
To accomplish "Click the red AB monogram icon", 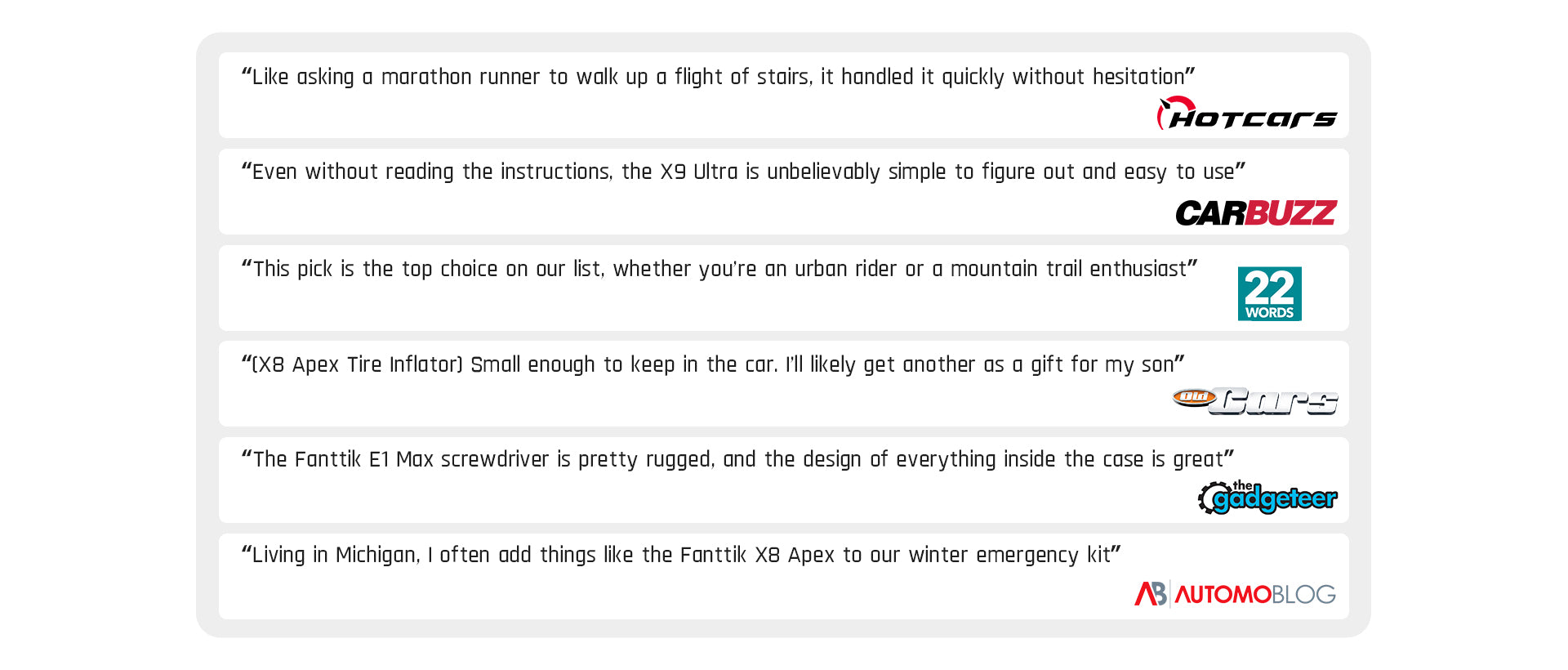I will 1150,594.
